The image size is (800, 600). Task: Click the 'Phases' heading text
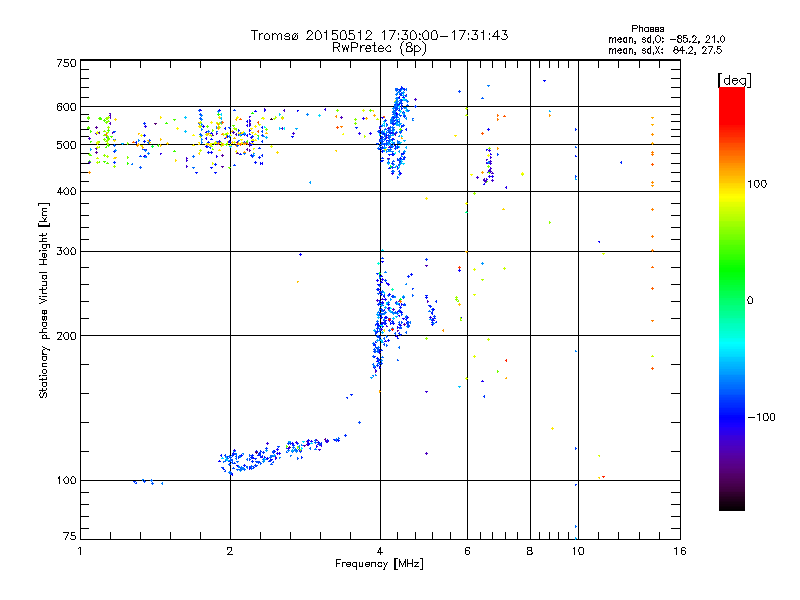pos(647,29)
